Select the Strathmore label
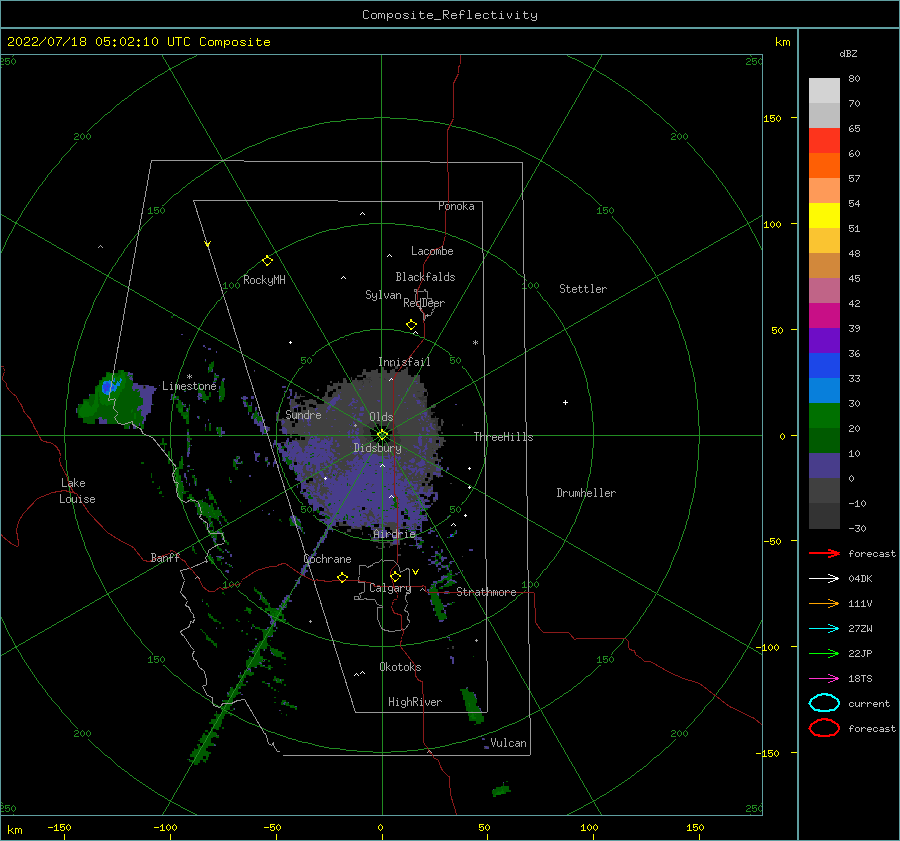This screenshot has width=900, height=841. click(487, 592)
